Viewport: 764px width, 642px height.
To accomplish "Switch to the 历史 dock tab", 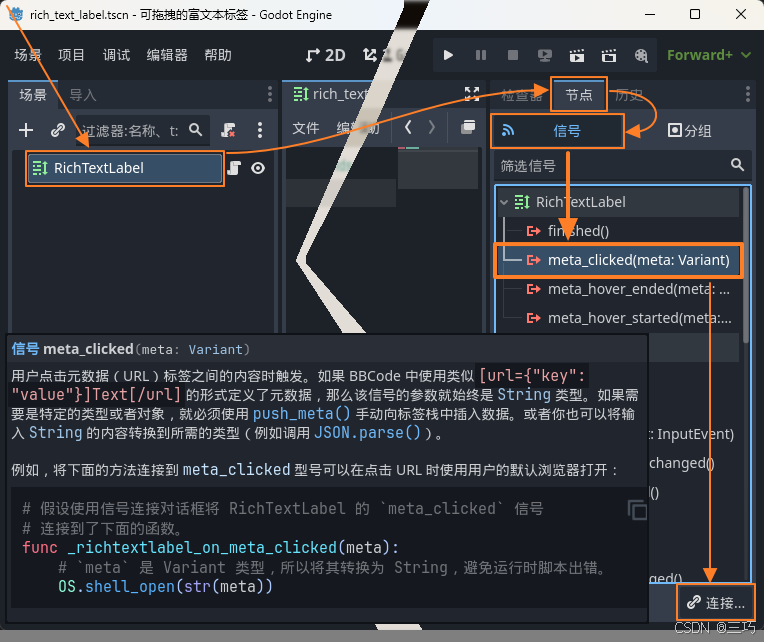I will tap(628, 94).
